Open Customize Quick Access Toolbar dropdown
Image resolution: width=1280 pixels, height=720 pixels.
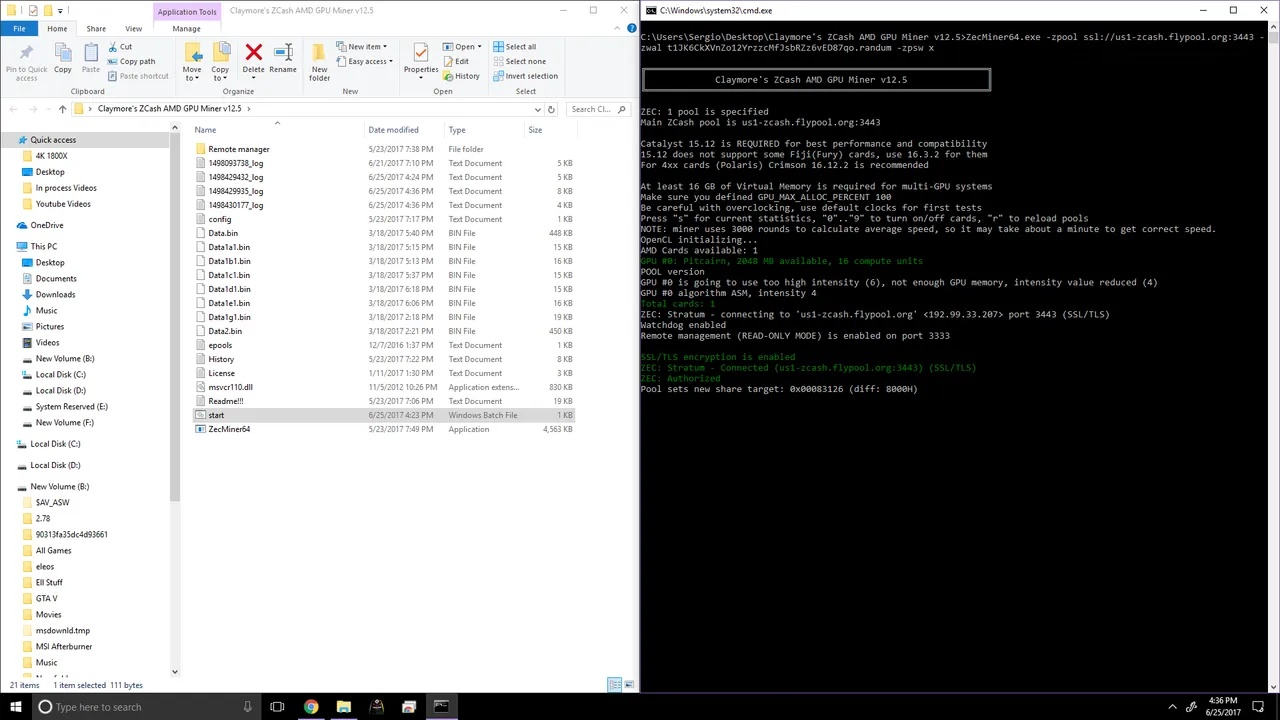[60, 10]
